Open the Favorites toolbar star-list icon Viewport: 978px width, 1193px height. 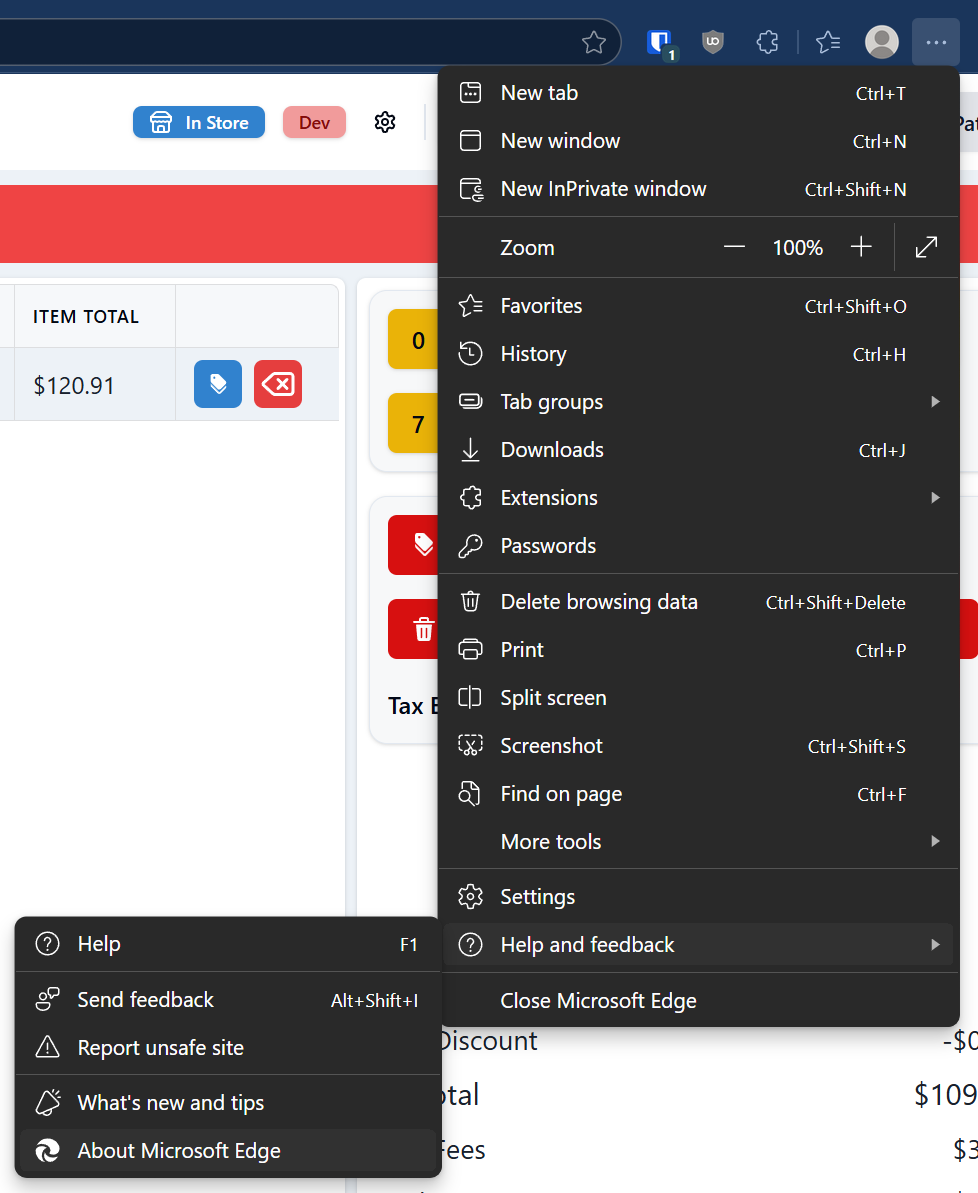828,42
